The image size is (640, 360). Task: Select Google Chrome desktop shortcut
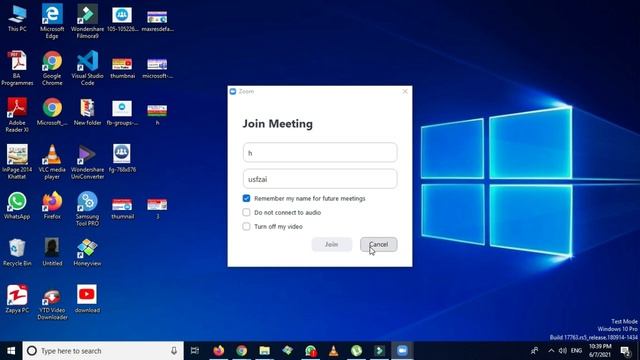(x=52, y=68)
